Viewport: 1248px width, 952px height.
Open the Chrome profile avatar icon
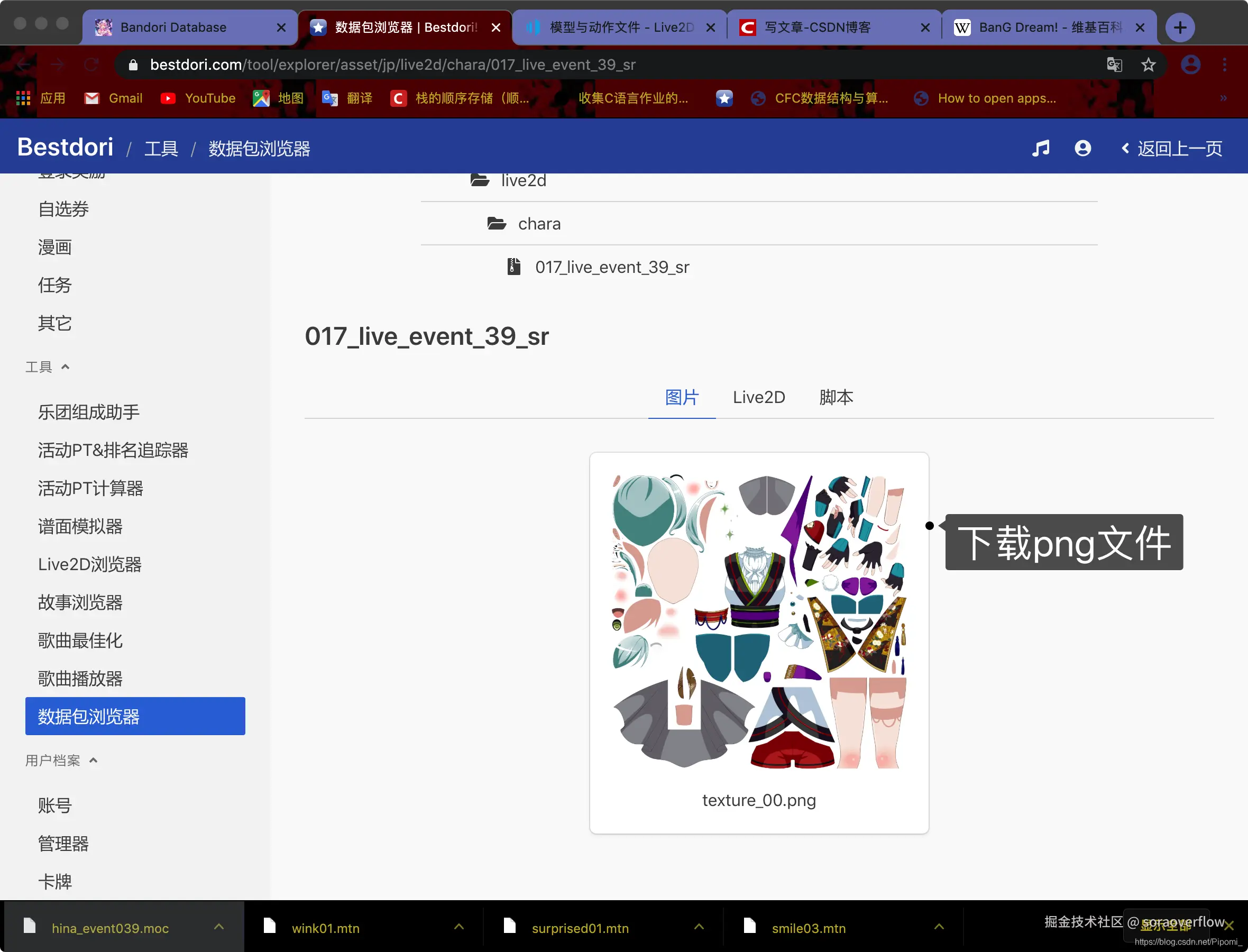click(1190, 65)
